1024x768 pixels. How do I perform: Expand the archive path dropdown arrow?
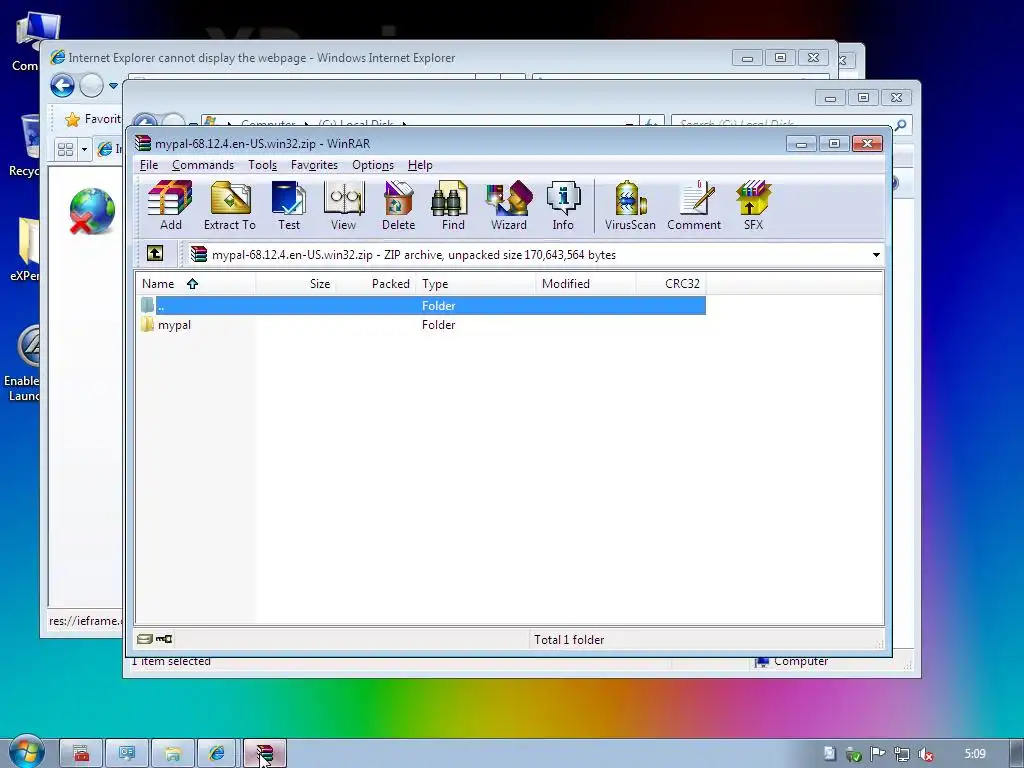tap(876, 255)
